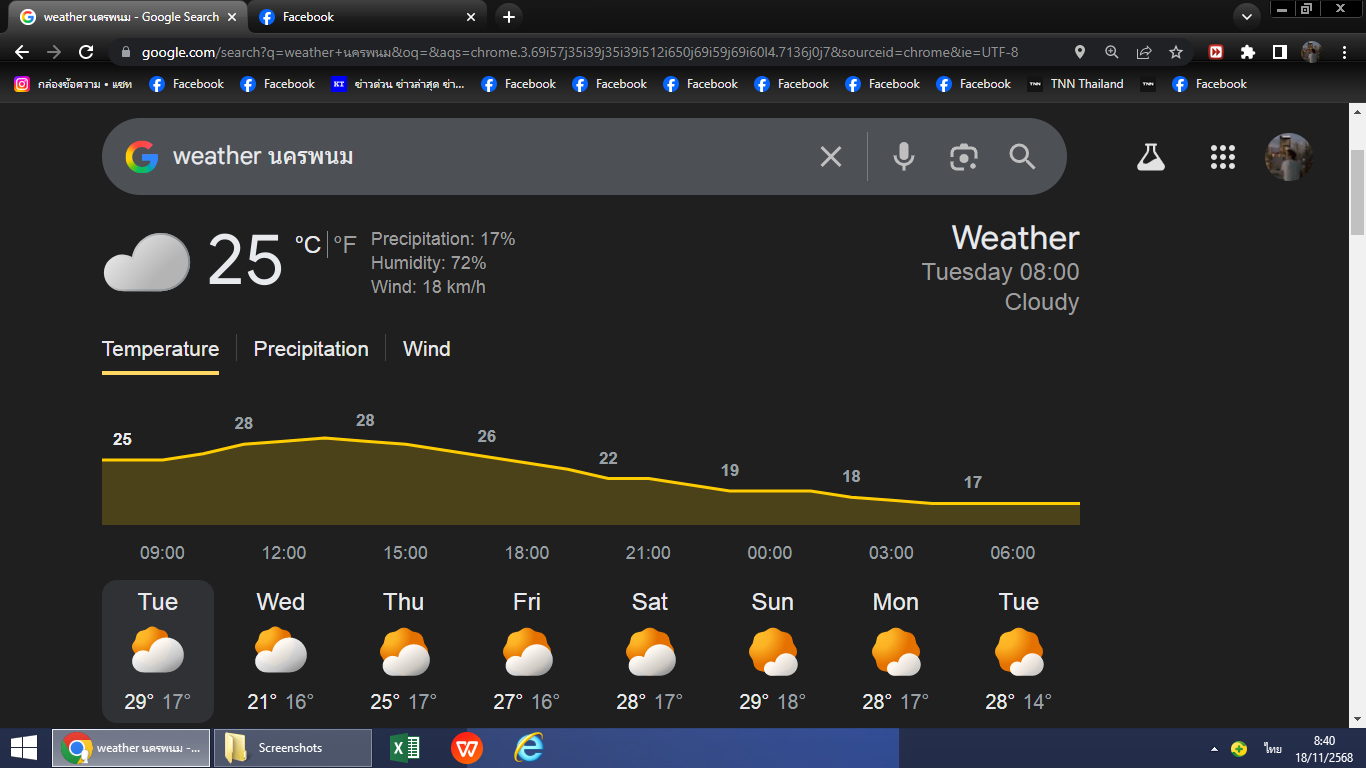Viewport: 1366px width, 768px height.
Task: Open Search Labs flask icon
Action: (1151, 156)
